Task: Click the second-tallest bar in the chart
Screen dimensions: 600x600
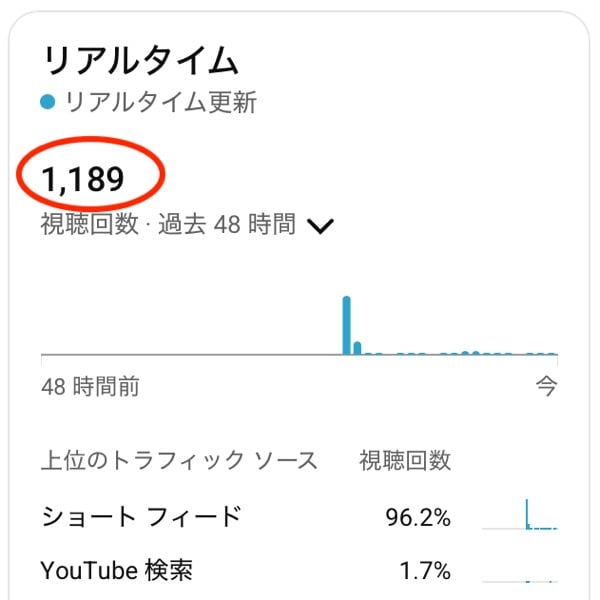Action: [x=358, y=348]
